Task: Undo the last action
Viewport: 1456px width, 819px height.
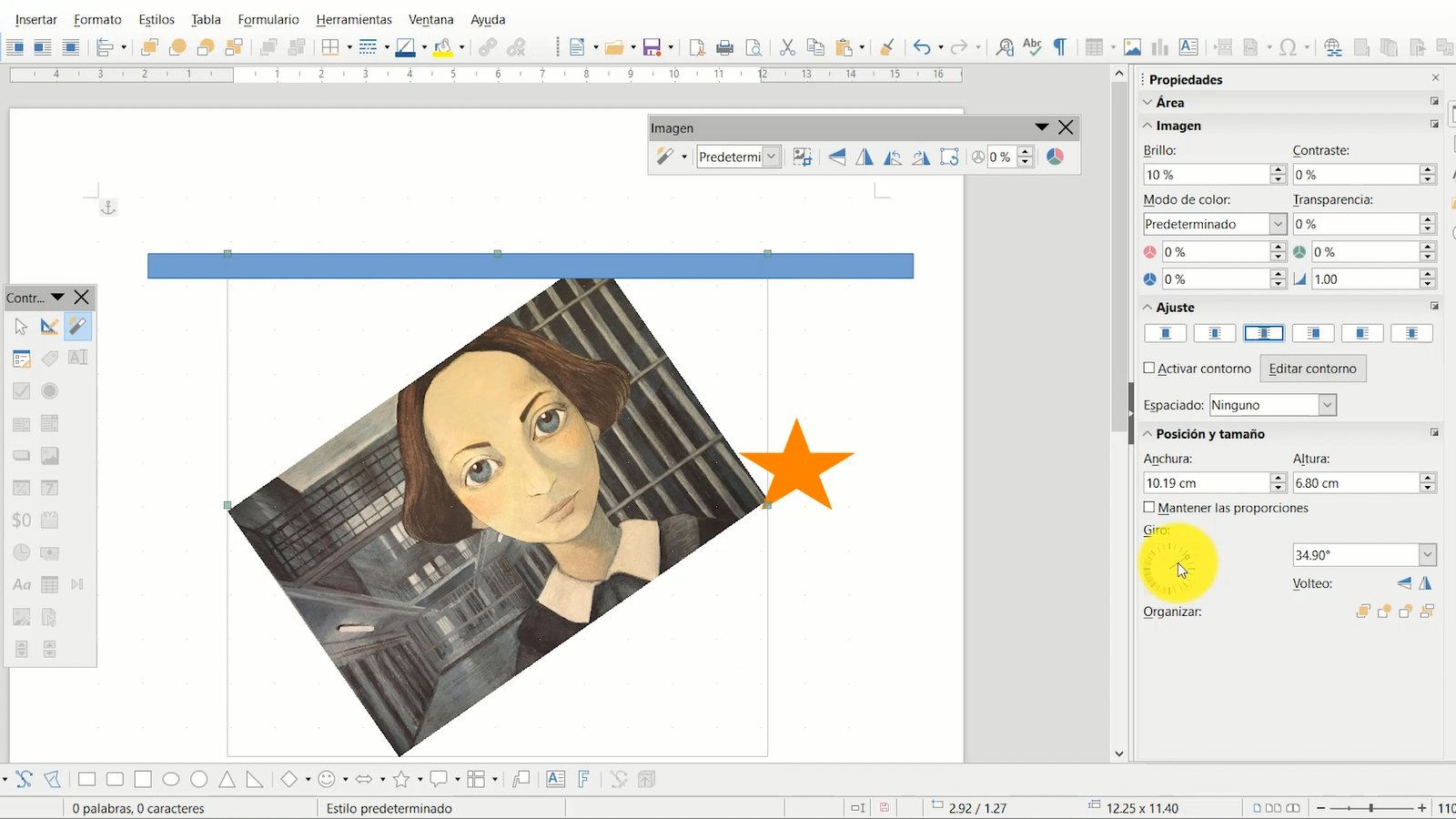Action: click(x=922, y=47)
